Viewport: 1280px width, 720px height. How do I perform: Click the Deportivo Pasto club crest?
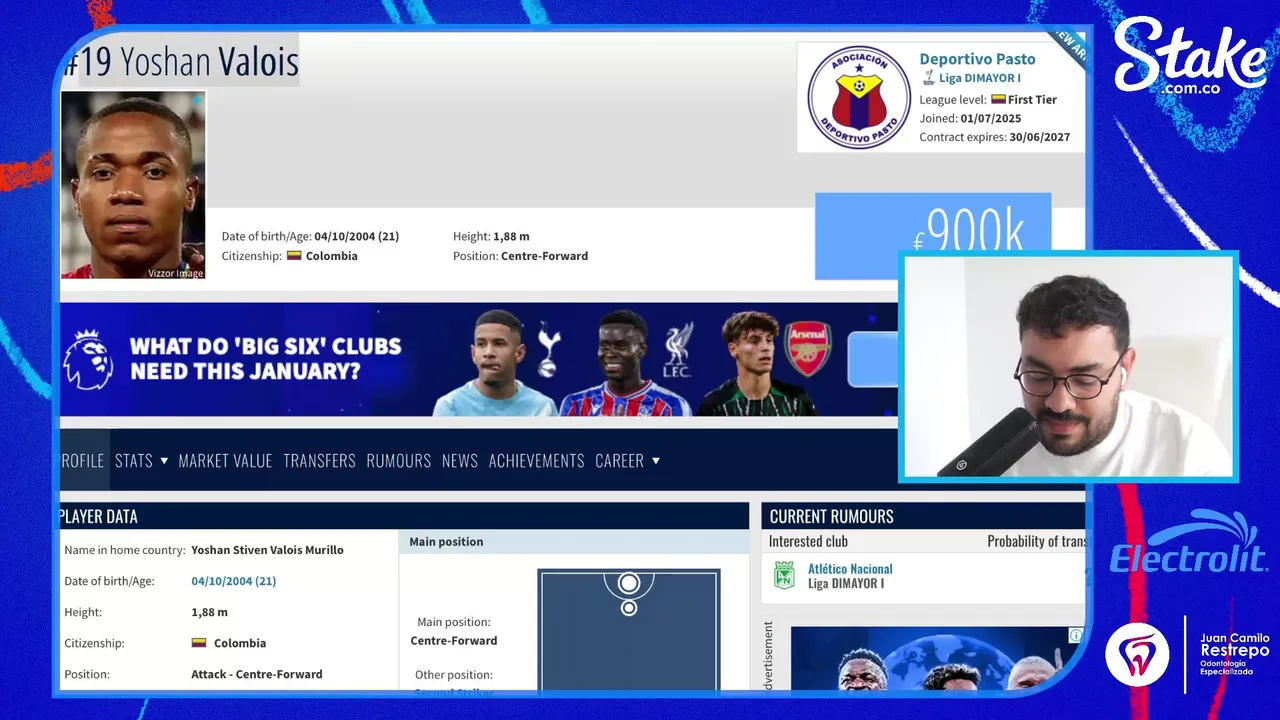(859, 97)
